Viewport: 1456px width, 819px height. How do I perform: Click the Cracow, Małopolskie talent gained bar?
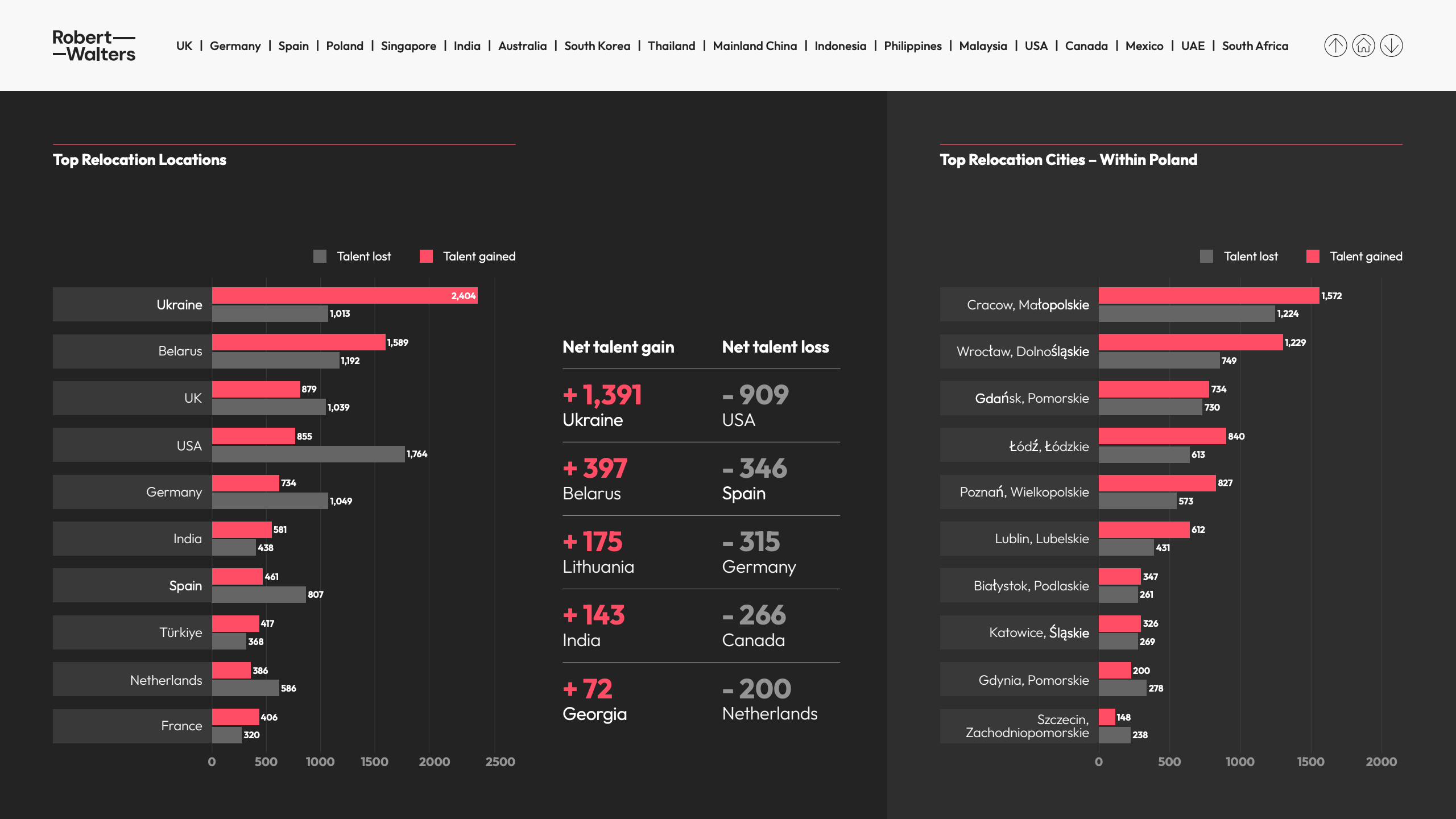[1208, 296]
